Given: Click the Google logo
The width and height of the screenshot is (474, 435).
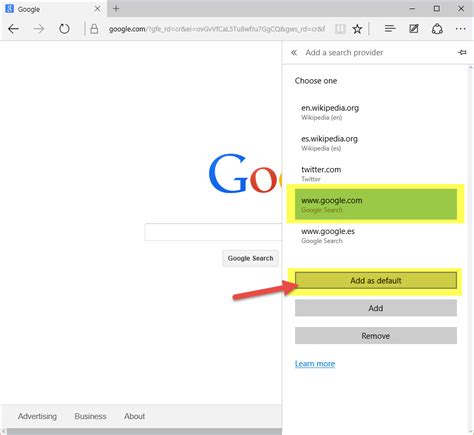Looking at the screenshot, I should (x=245, y=174).
